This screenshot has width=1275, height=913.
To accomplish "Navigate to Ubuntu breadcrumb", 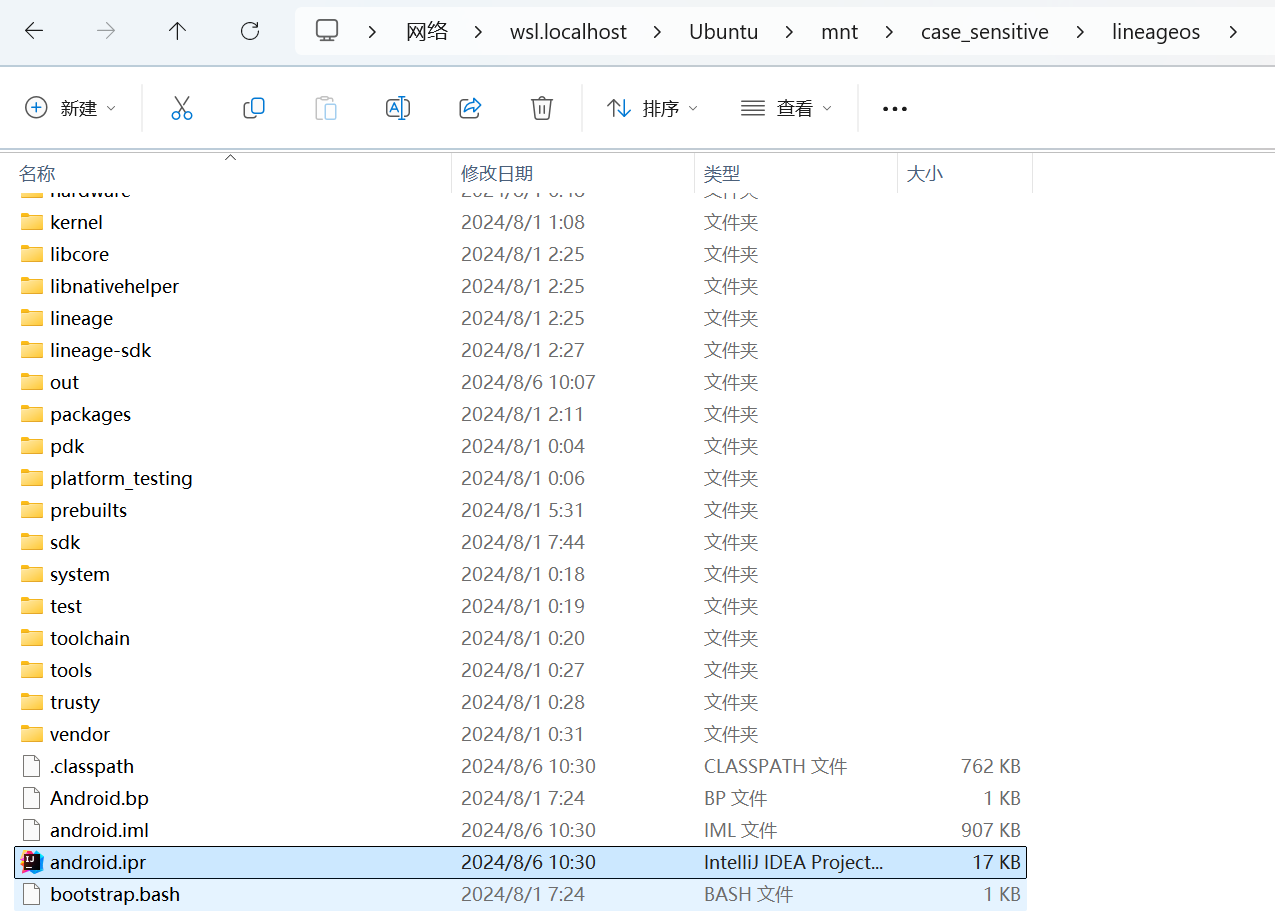I will click(x=723, y=31).
